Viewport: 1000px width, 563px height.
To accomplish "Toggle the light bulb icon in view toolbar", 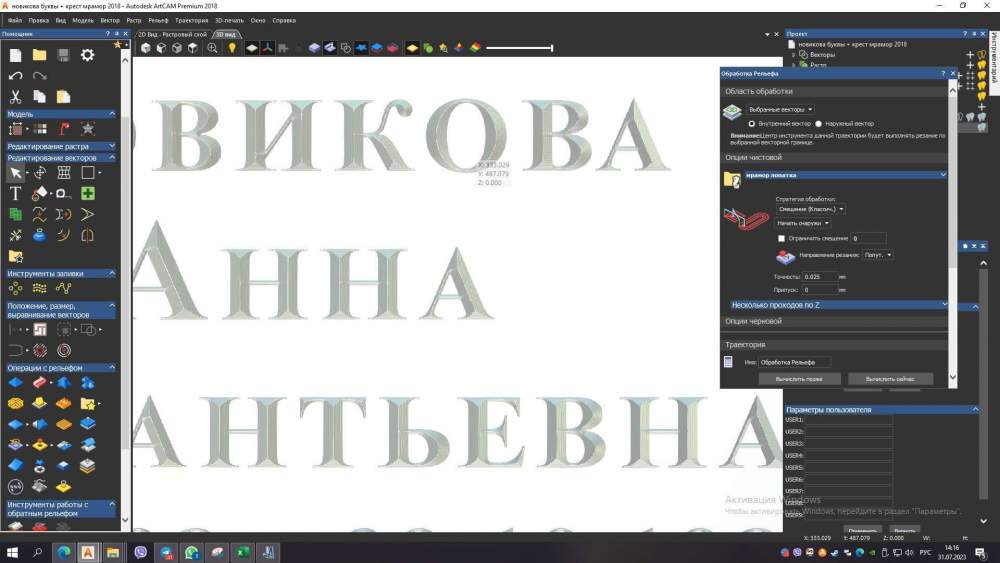I will (x=232, y=48).
